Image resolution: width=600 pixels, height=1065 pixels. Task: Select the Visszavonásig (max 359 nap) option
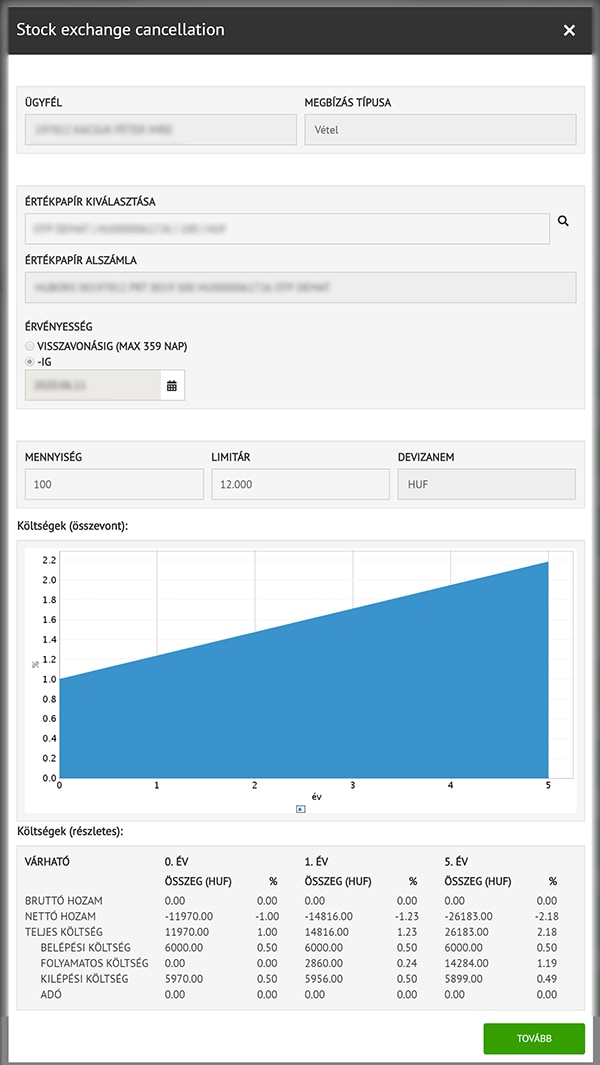coord(30,346)
